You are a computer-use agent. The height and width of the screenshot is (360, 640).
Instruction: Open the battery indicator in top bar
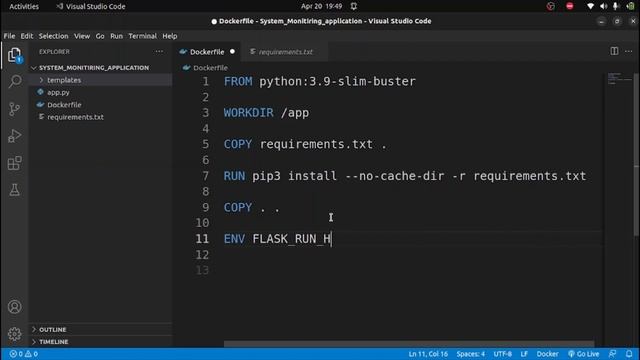(x=631, y=6)
